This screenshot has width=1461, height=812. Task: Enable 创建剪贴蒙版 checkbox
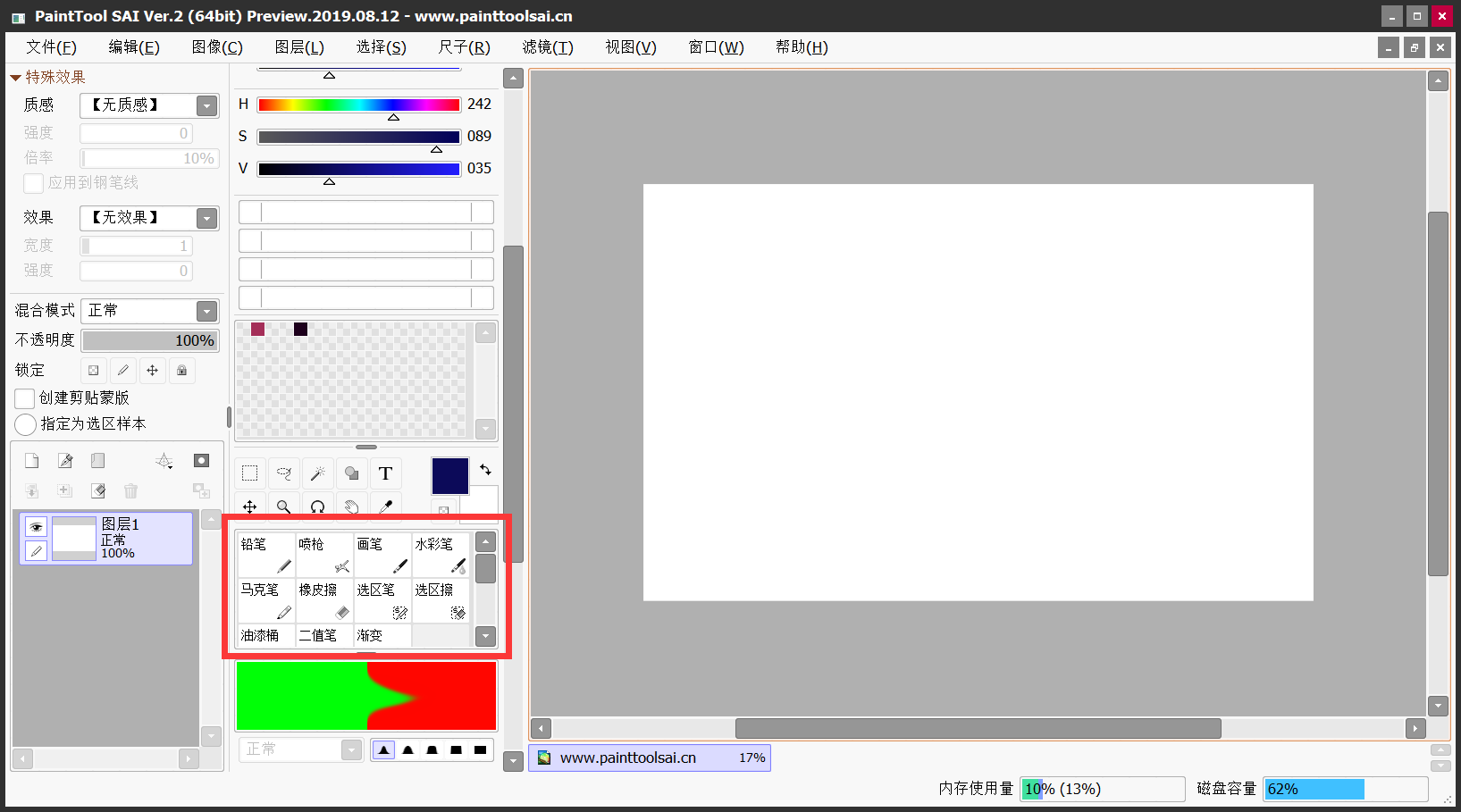pyautogui.click(x=25, y=398)
